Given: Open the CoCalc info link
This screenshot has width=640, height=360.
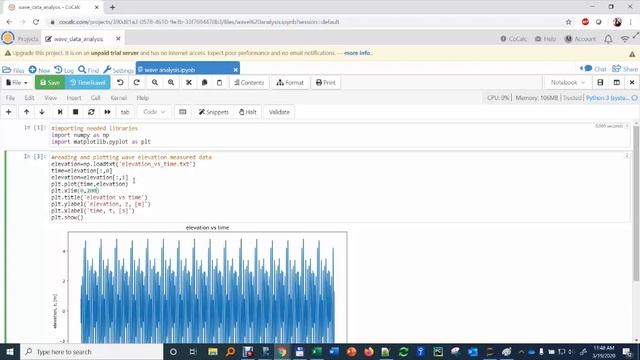Looking at the screenshot, I should pos(513,39).
